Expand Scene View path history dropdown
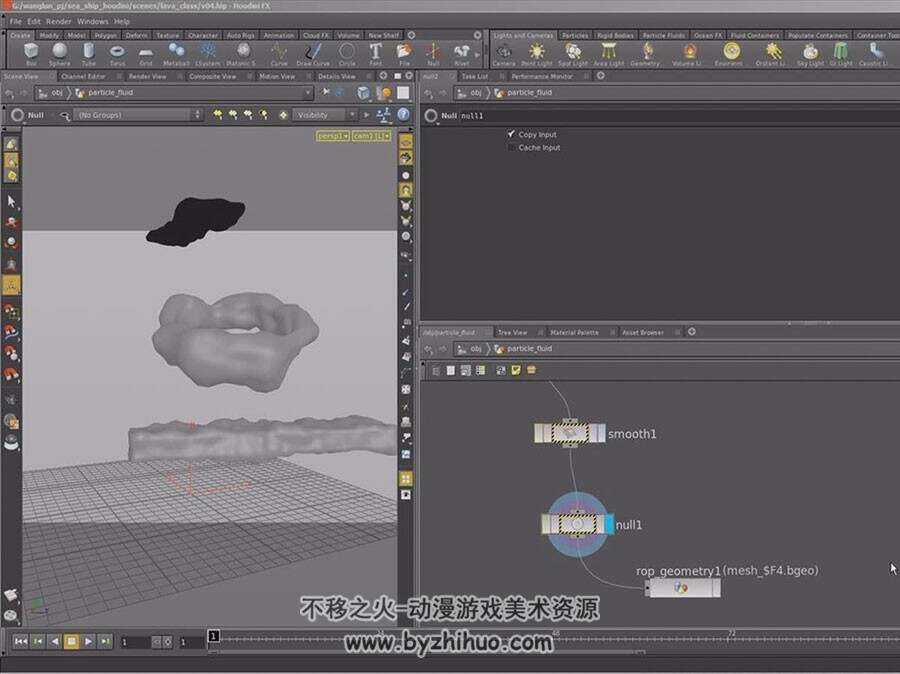900x674 pixels. (x=308, y=92)
